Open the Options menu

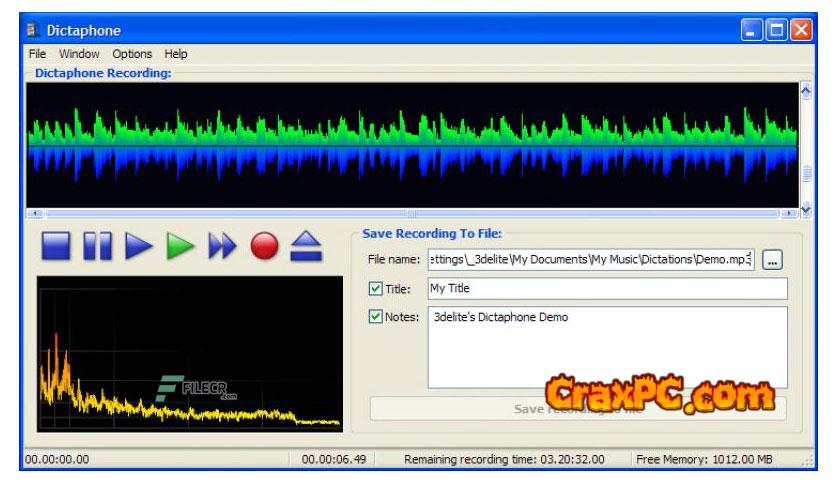tap(132, 54)
